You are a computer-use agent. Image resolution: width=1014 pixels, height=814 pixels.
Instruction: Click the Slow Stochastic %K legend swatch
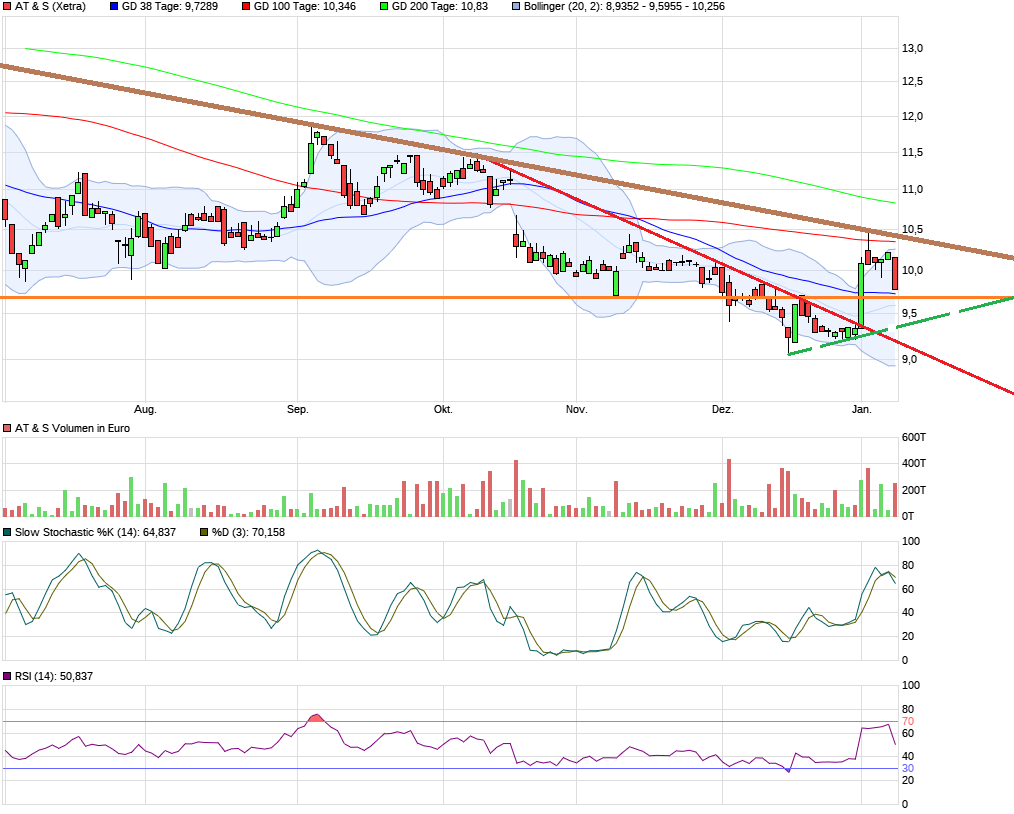pos(7,532)
